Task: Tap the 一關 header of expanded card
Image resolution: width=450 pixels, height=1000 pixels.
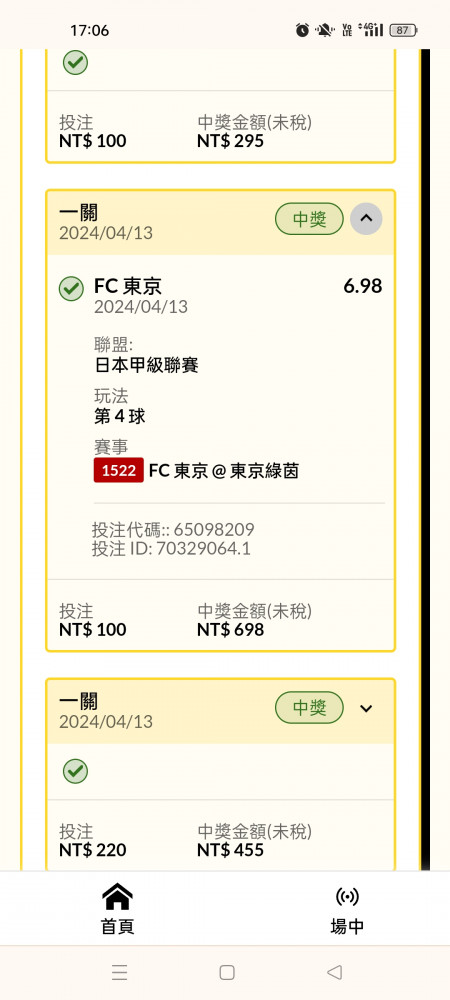Action: (x=78, y=213)
